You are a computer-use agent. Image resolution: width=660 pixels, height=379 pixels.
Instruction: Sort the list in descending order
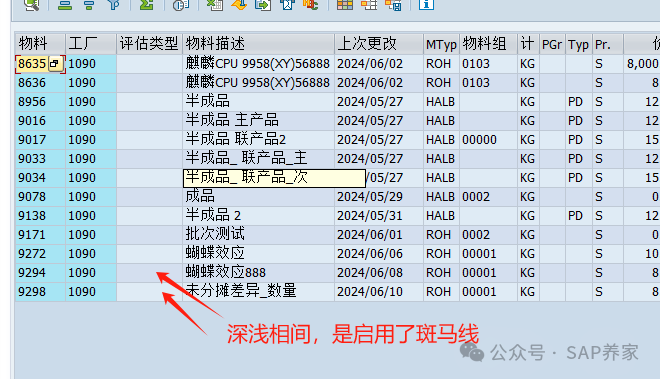tap(89, 4)
